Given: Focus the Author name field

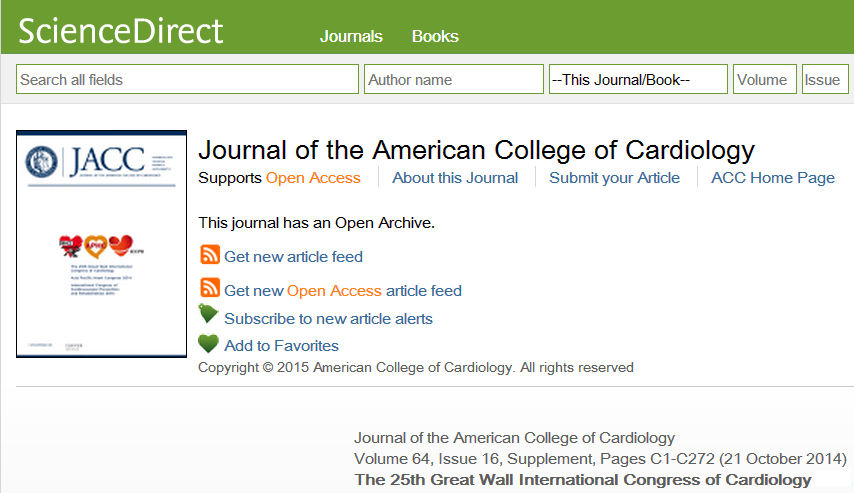Looking at the screenshot, I should 453,79.
